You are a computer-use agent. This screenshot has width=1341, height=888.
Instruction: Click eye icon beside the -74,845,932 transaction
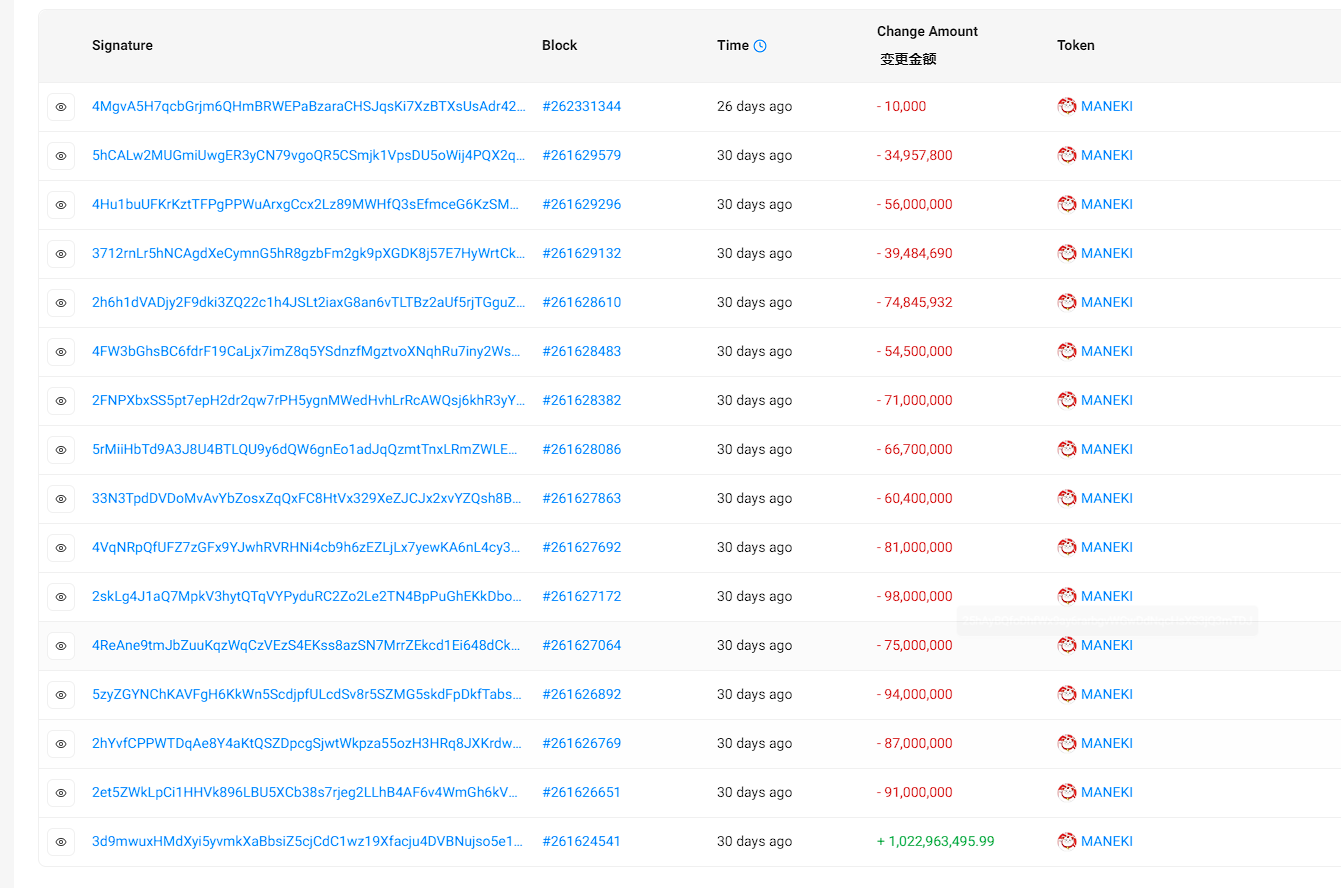[61, 303]
